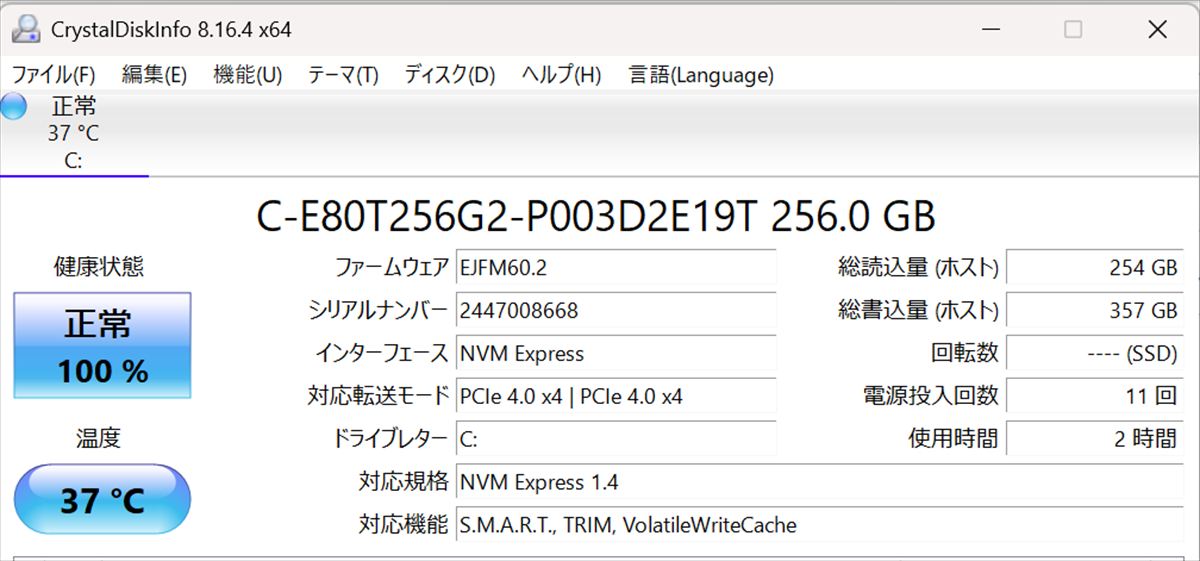Open the ディスク(D) menu
This screenshot has width=1200, height=561.
coord(450,75)
